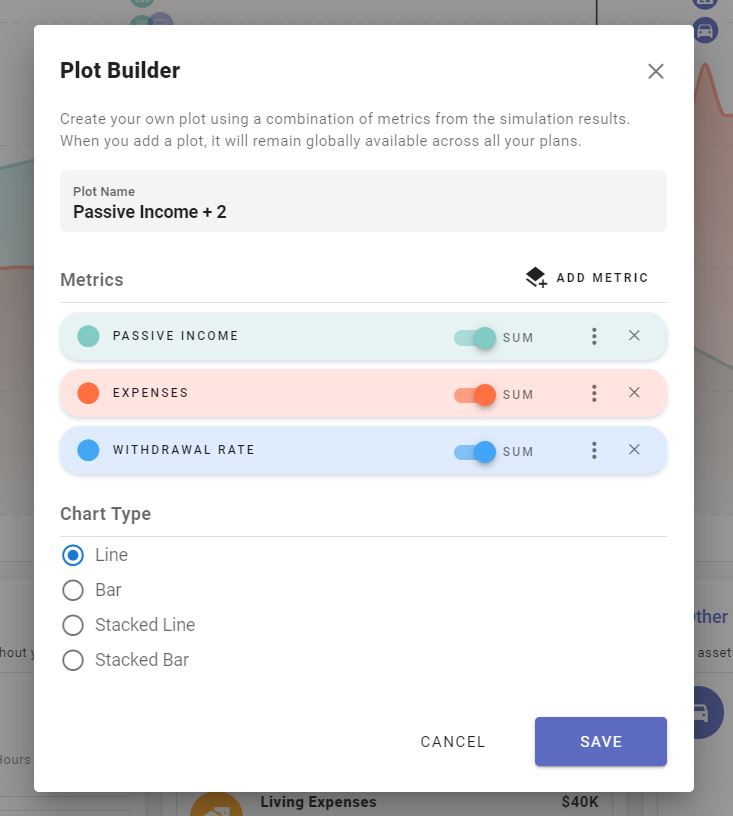Remove the Expenses metric with its X

(634, 393)
